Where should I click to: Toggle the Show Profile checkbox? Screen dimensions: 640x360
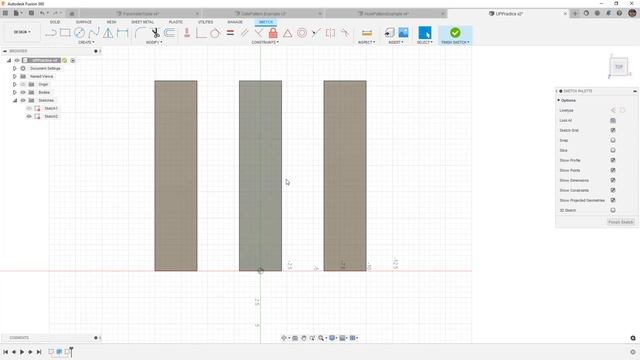[613, 160]
